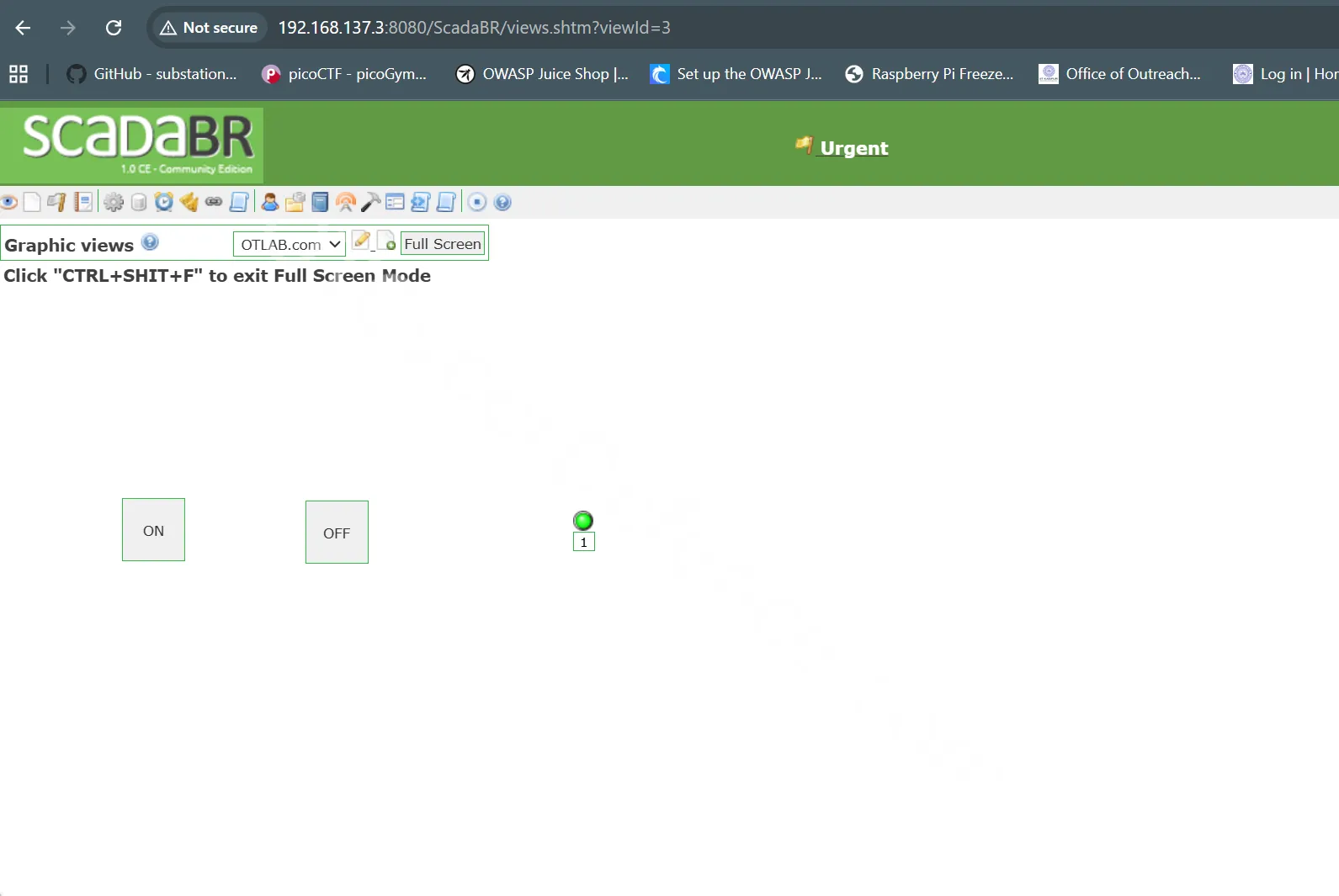Open Scheduled events alarm clock icon
The height and width of the screenshot is (896, 1339).
pos(164,202)
